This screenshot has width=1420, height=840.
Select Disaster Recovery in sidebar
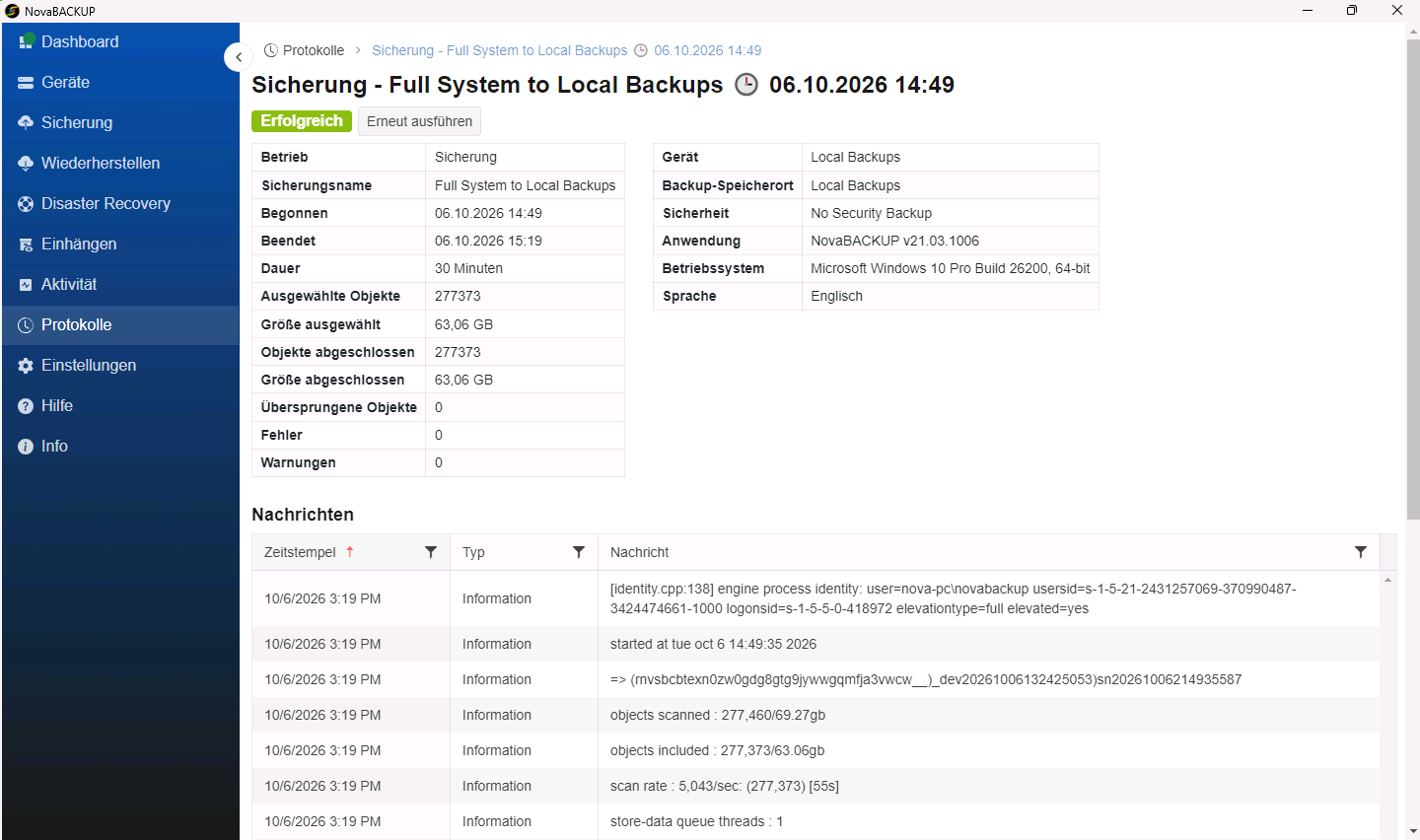(120, 204)
